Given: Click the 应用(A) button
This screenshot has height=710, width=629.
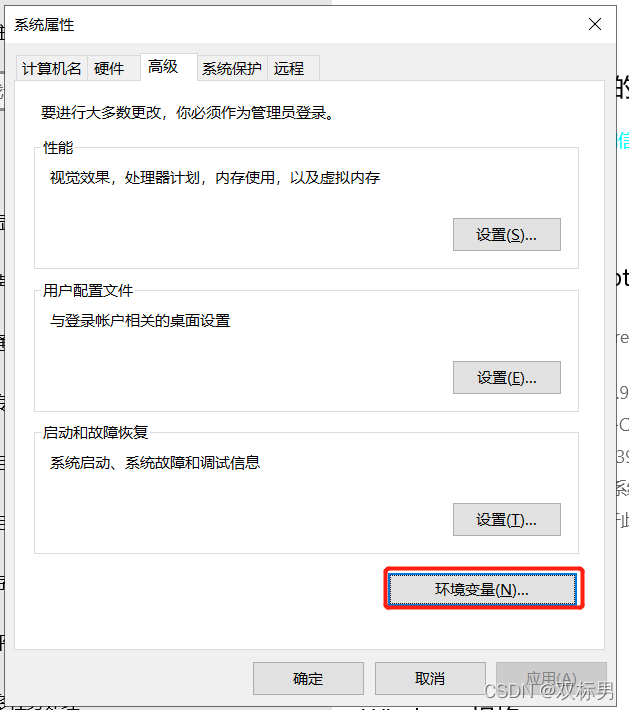Looking at the screenshot, I should click(x=551, y=678).
